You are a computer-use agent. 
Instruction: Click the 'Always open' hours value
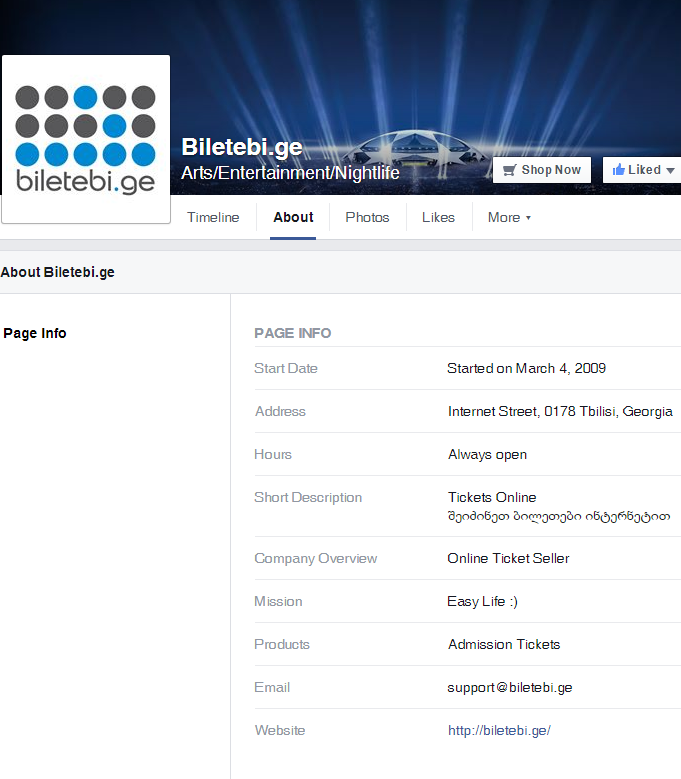[x=487, y=455]
